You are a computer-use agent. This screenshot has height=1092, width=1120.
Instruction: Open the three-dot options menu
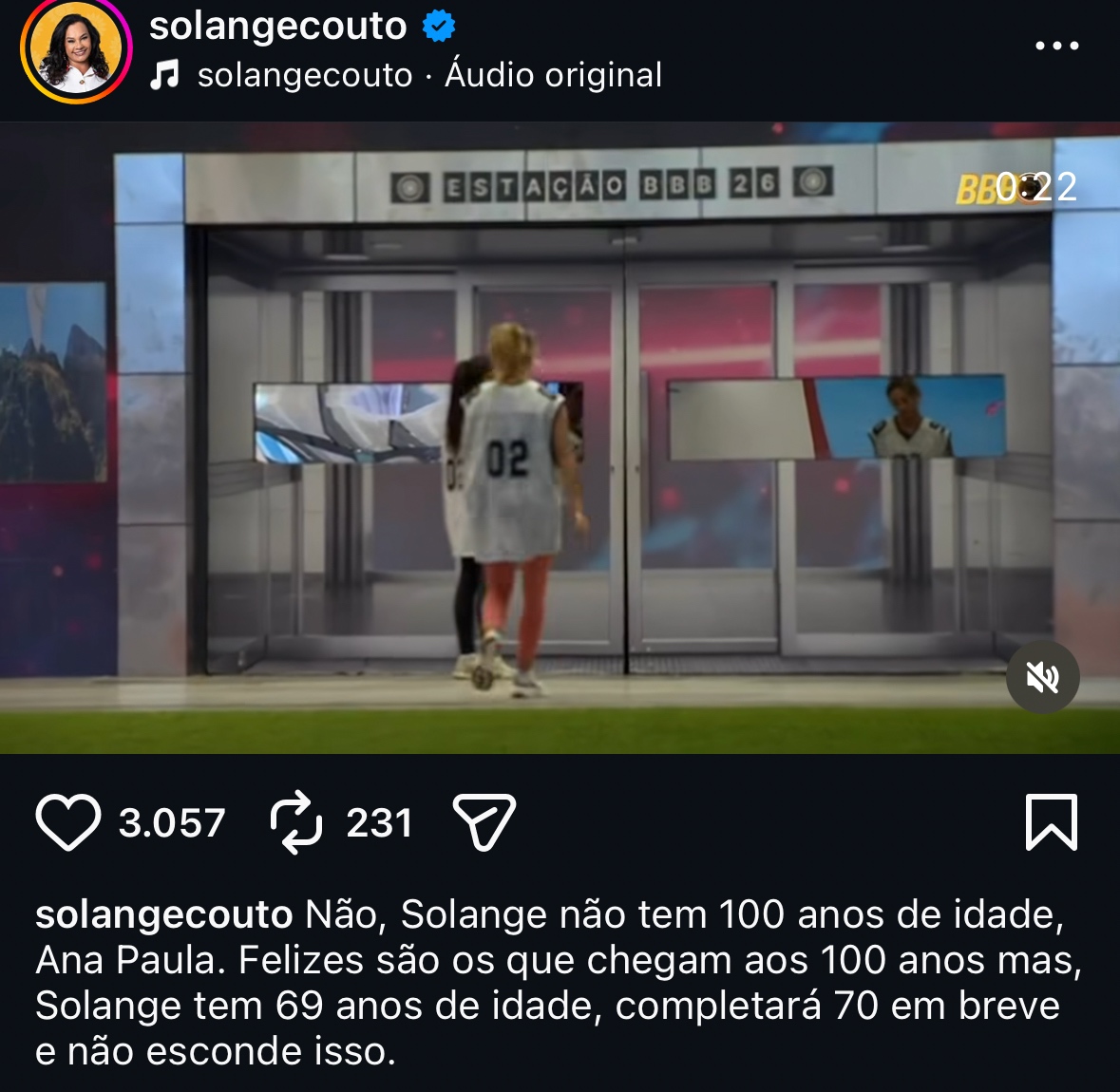point(1057,45)
